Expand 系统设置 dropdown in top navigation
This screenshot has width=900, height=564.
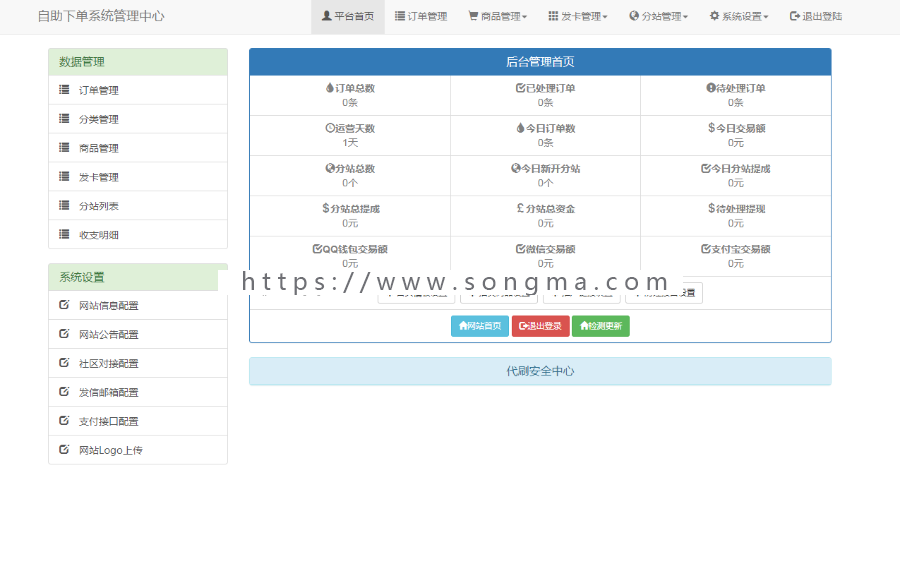[x=739, y=17]
